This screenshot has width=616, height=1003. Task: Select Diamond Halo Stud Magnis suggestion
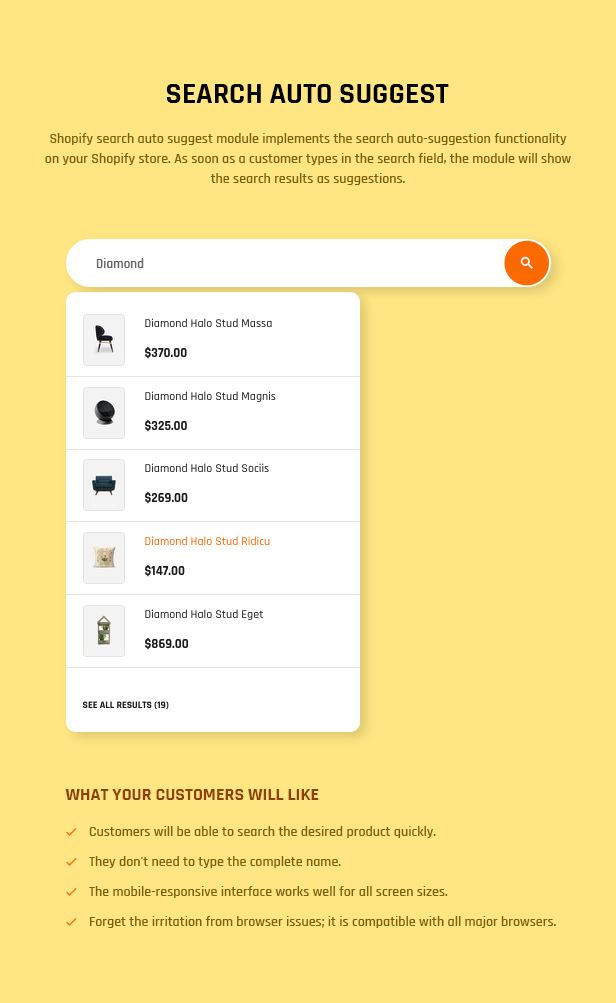pyautogui.click(x=210, y=397)
